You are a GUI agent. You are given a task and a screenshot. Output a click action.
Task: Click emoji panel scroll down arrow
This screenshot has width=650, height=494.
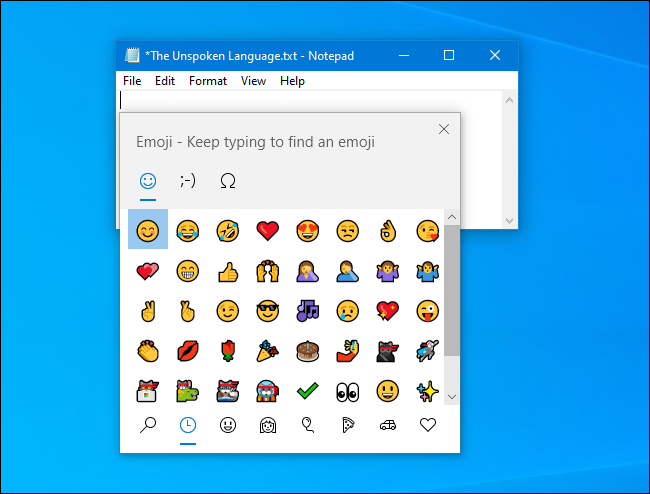tap(451, 397)
